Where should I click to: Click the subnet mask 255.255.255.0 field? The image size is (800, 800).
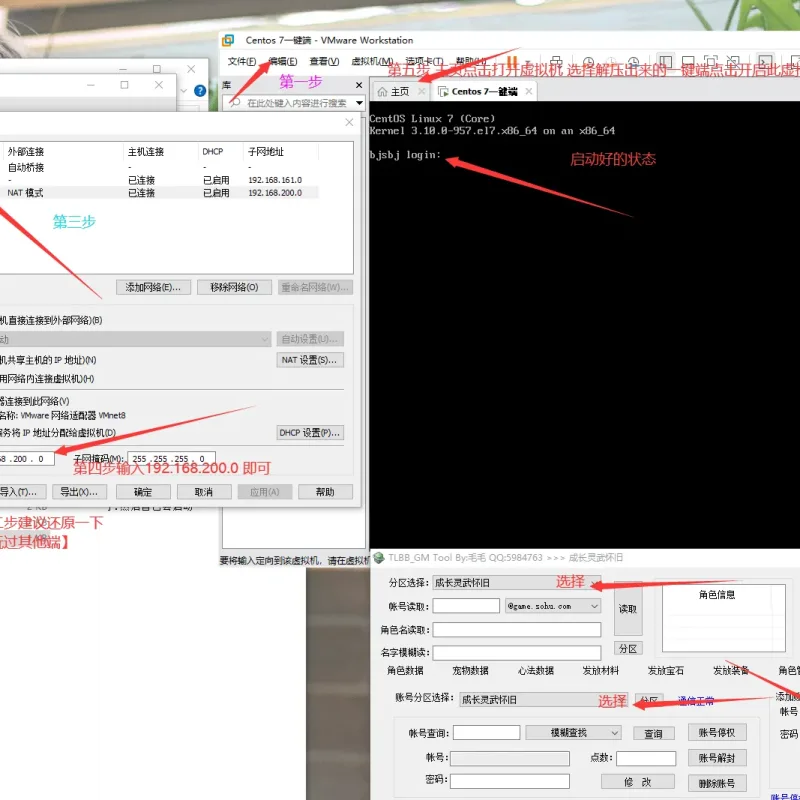171,459
